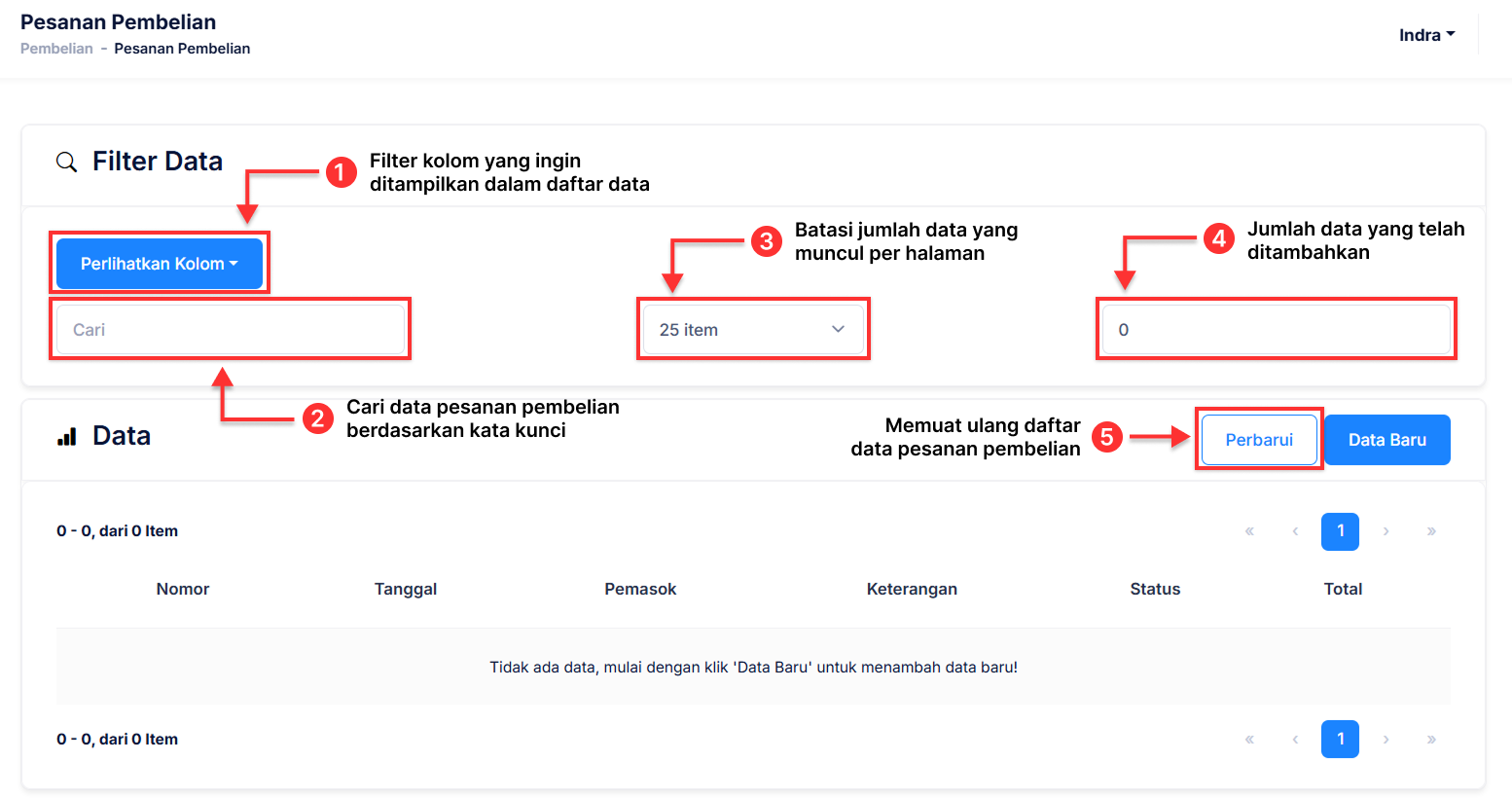Open the Indra user menu
Image resolution: width=1512 pixels, height=798 pixels.
[1425, 34]
